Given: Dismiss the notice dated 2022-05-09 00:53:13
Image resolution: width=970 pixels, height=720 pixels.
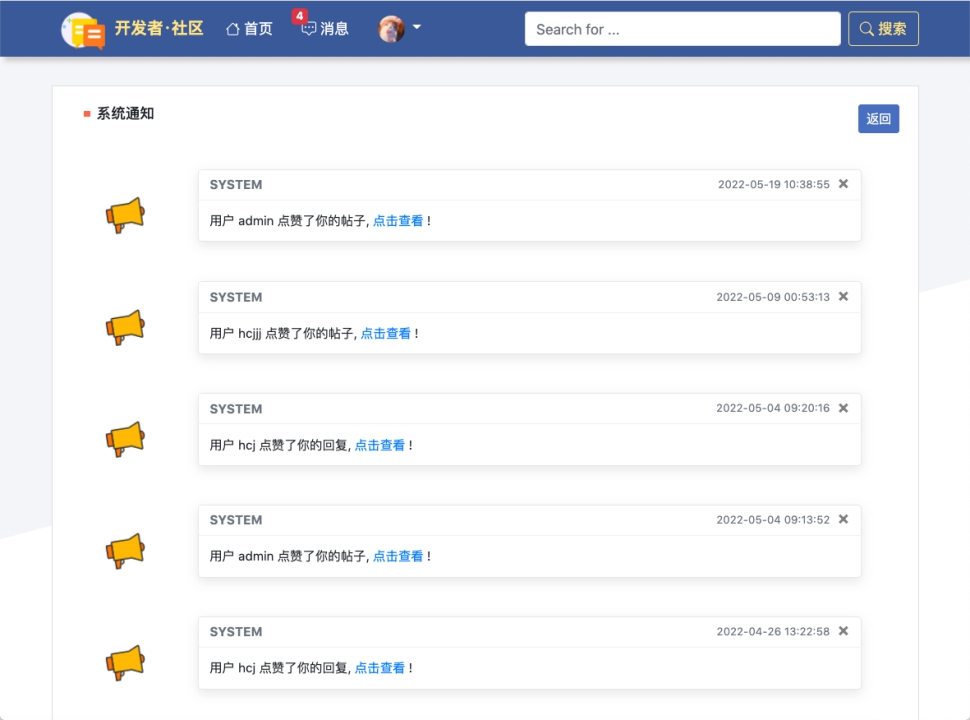Looking at the screenshot, I should click(x=843, y=296).
